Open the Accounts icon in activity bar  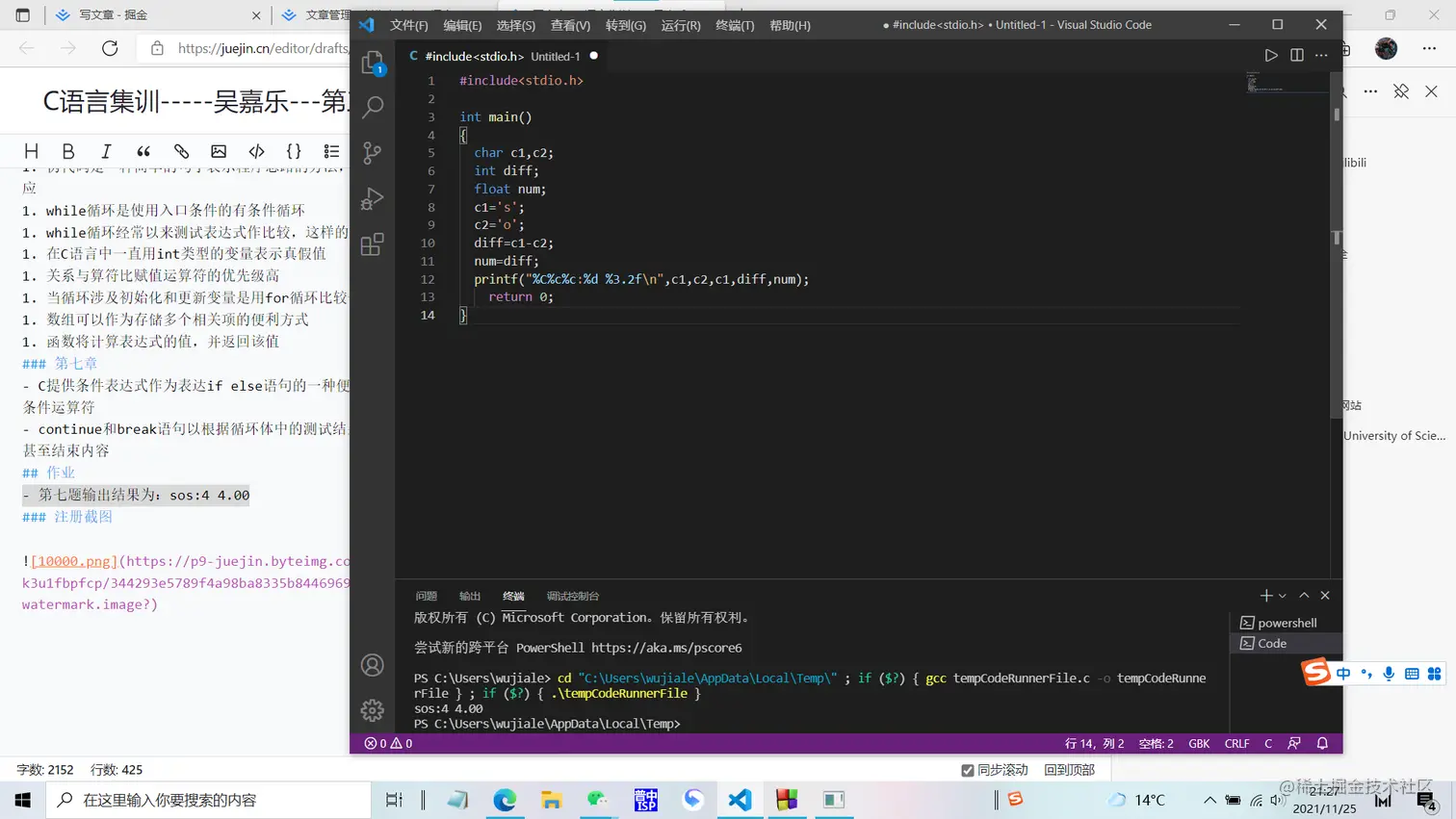[x=373, y=665]
